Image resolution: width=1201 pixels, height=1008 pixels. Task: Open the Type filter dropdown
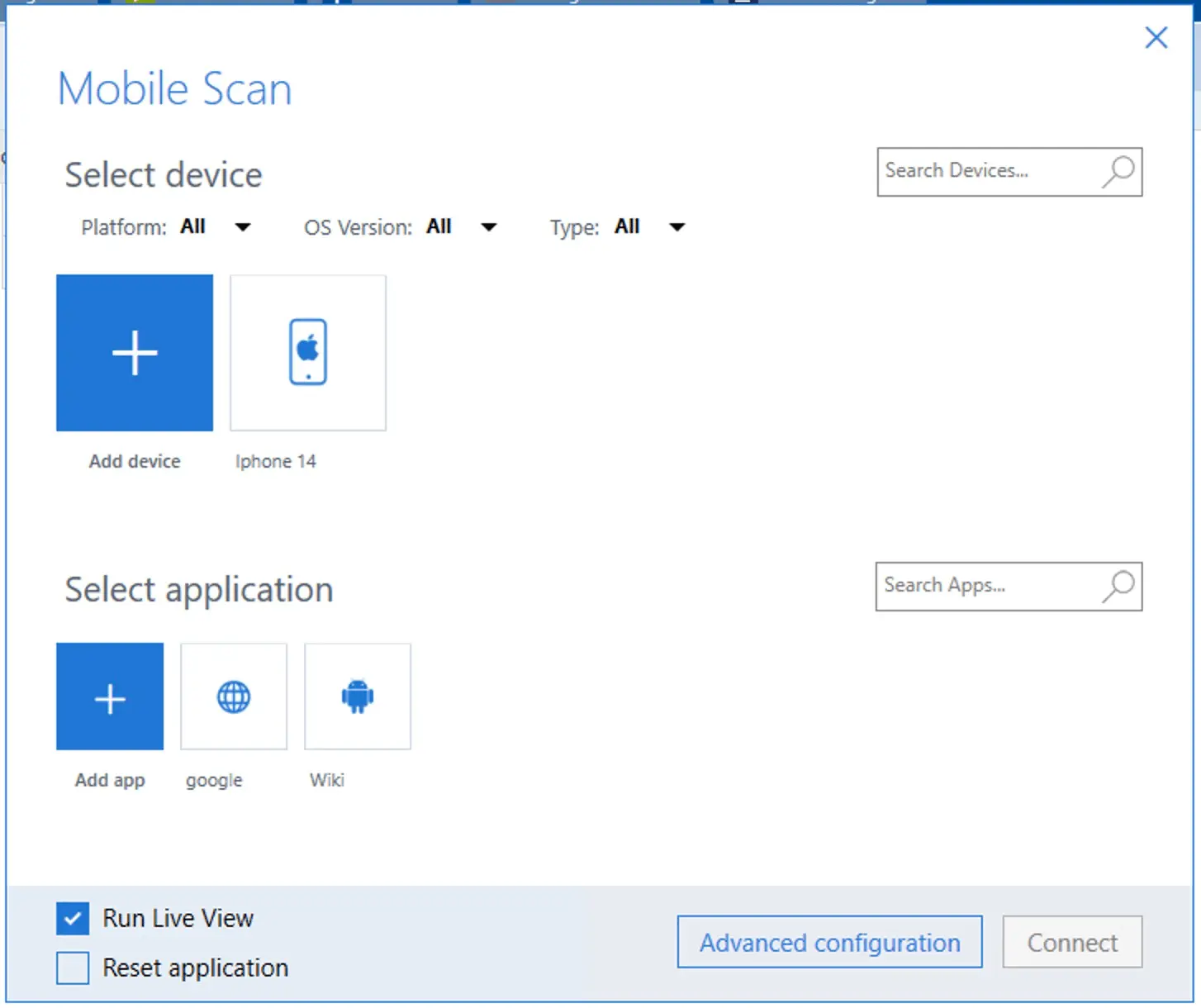(x=676, y=227)
